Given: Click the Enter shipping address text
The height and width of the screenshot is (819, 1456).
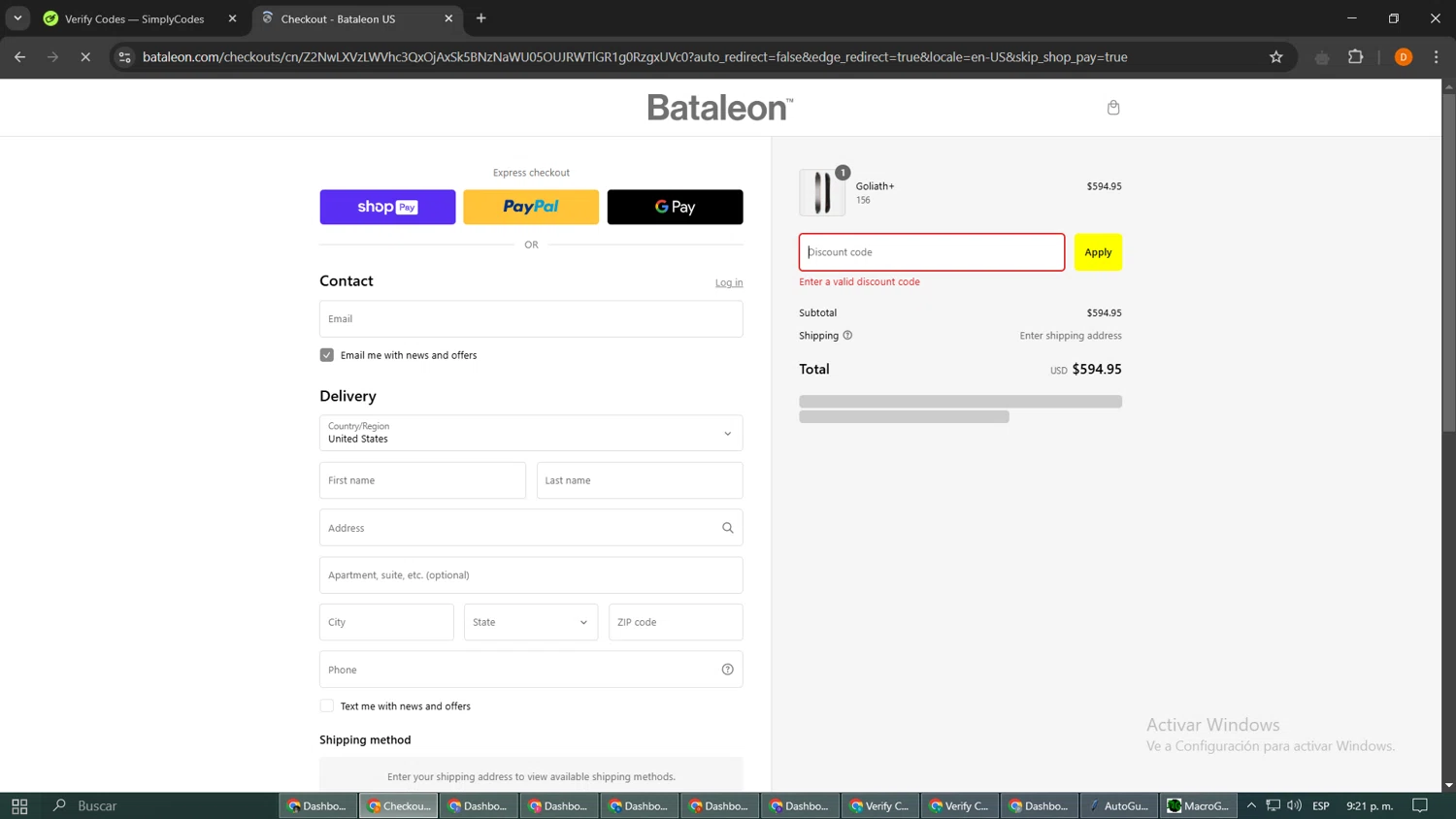Looking at the screenshot, I should click(1071, 336).
